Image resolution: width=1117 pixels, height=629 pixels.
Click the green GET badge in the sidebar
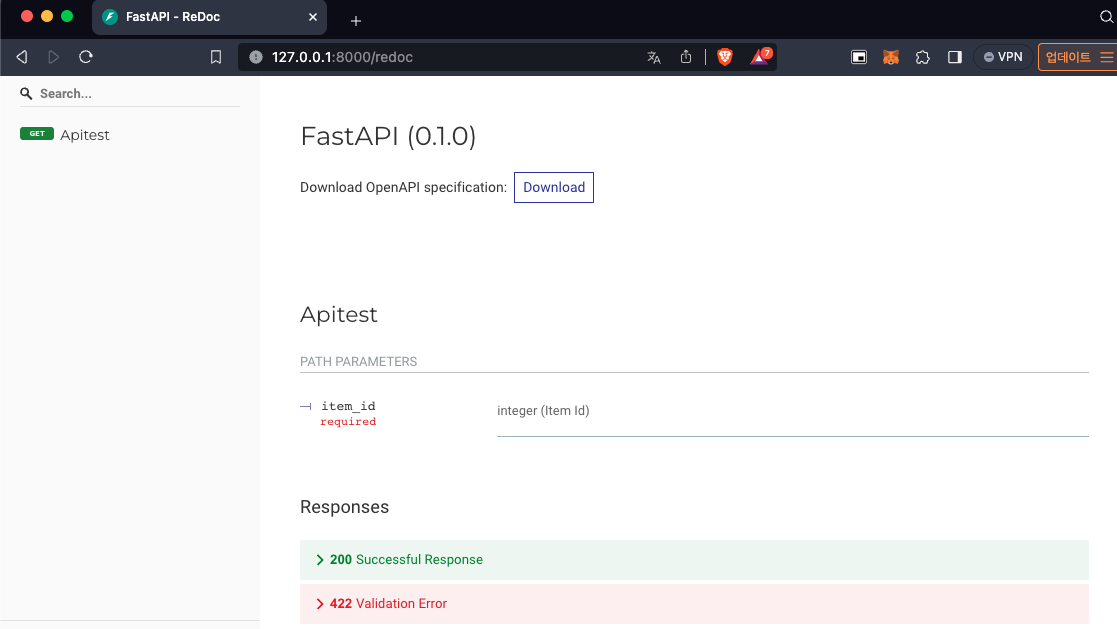click(37, 134)
